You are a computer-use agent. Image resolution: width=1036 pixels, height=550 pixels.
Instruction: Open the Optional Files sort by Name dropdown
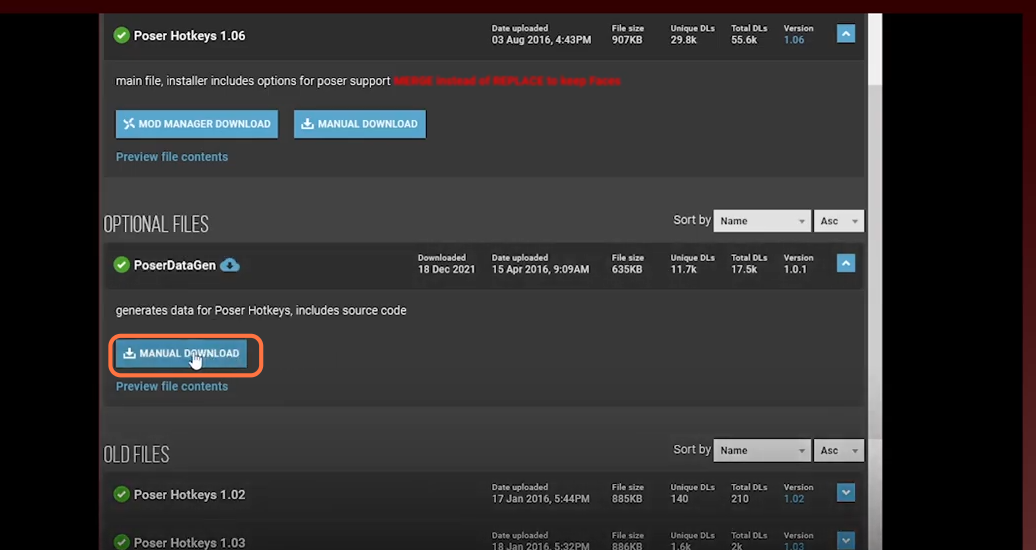tap(762, 221)
